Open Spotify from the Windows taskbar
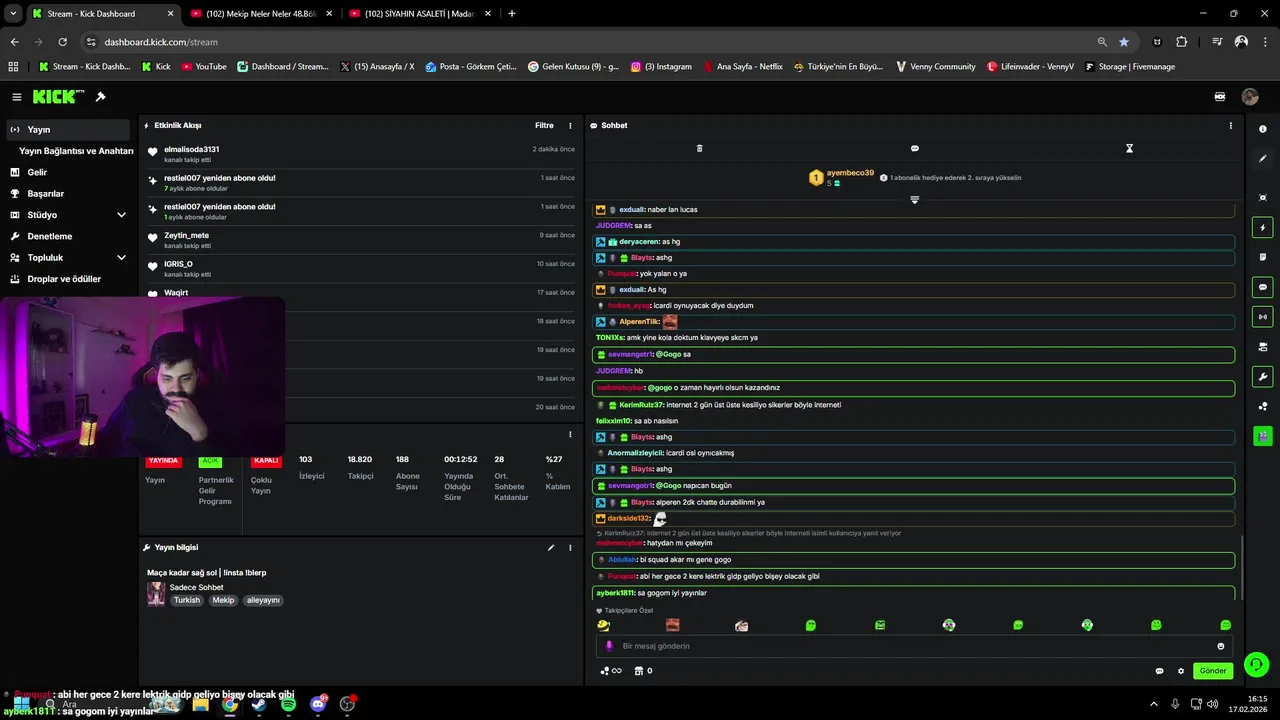The height and width of the screenshot is (720, 1280). 288,704
